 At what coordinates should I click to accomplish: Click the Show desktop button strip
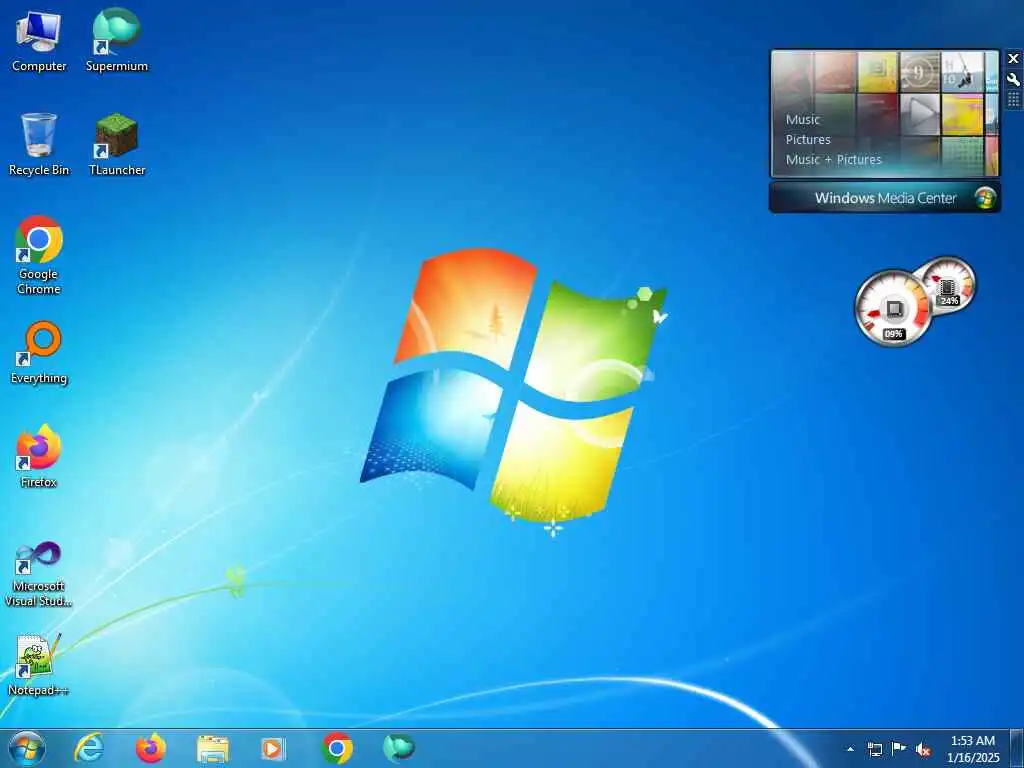[1017, 748]
